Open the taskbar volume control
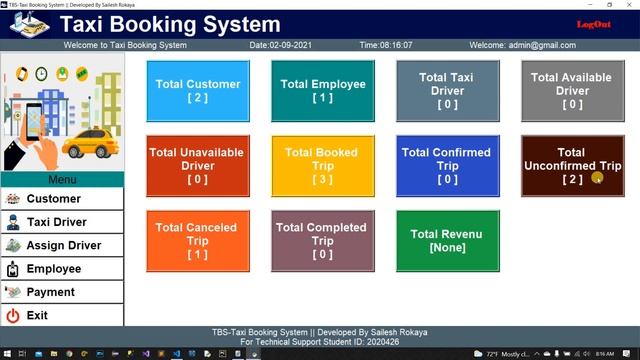Viewport: 640px width, 360px height. click(587, 354)
